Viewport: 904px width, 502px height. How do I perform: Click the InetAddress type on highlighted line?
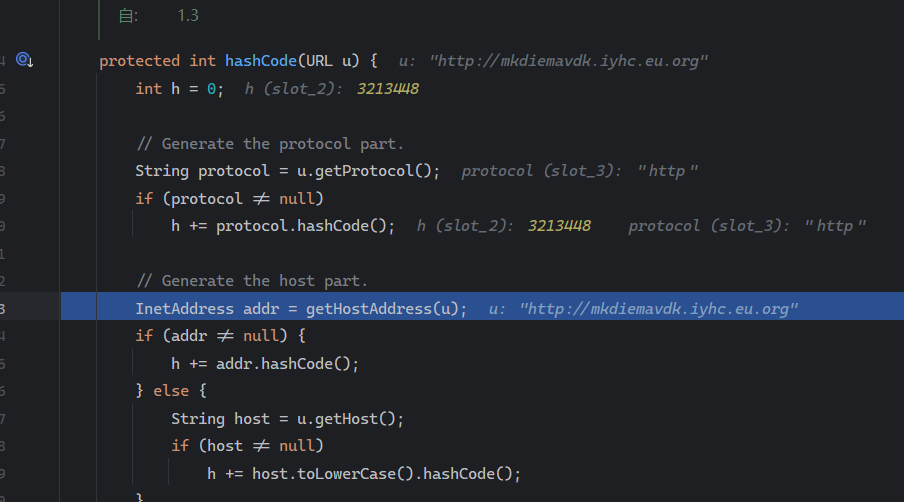click(x=184, y=309)
